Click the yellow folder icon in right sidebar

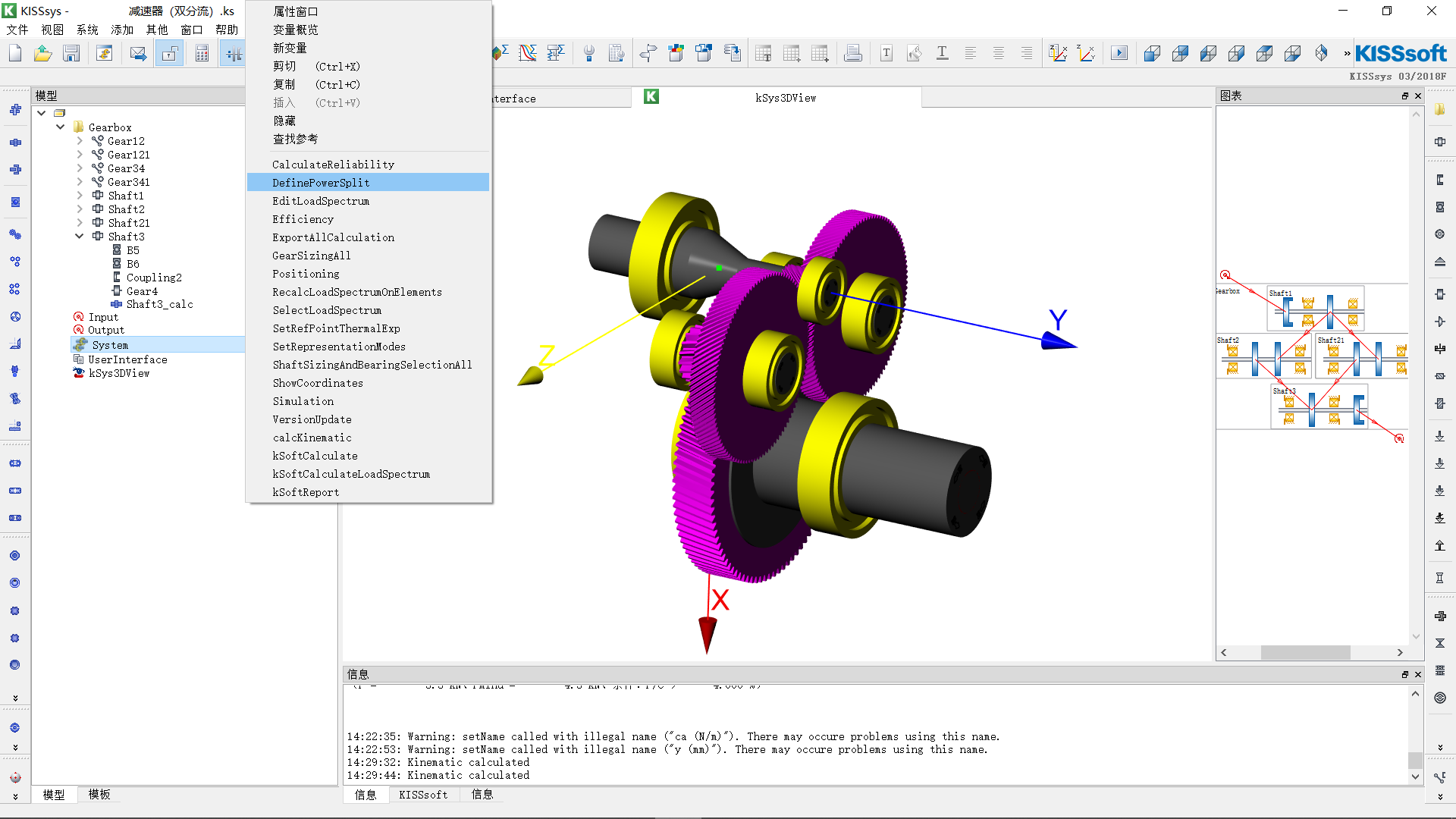[1440, 110]
